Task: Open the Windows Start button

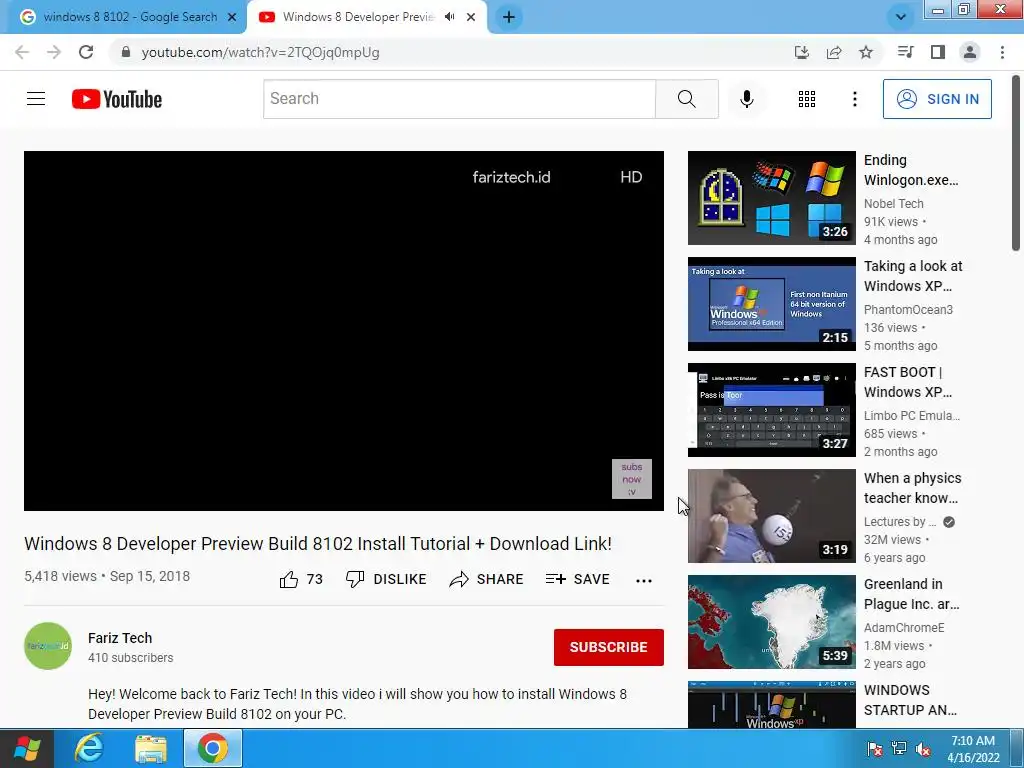Action: [x=26, y=748]
